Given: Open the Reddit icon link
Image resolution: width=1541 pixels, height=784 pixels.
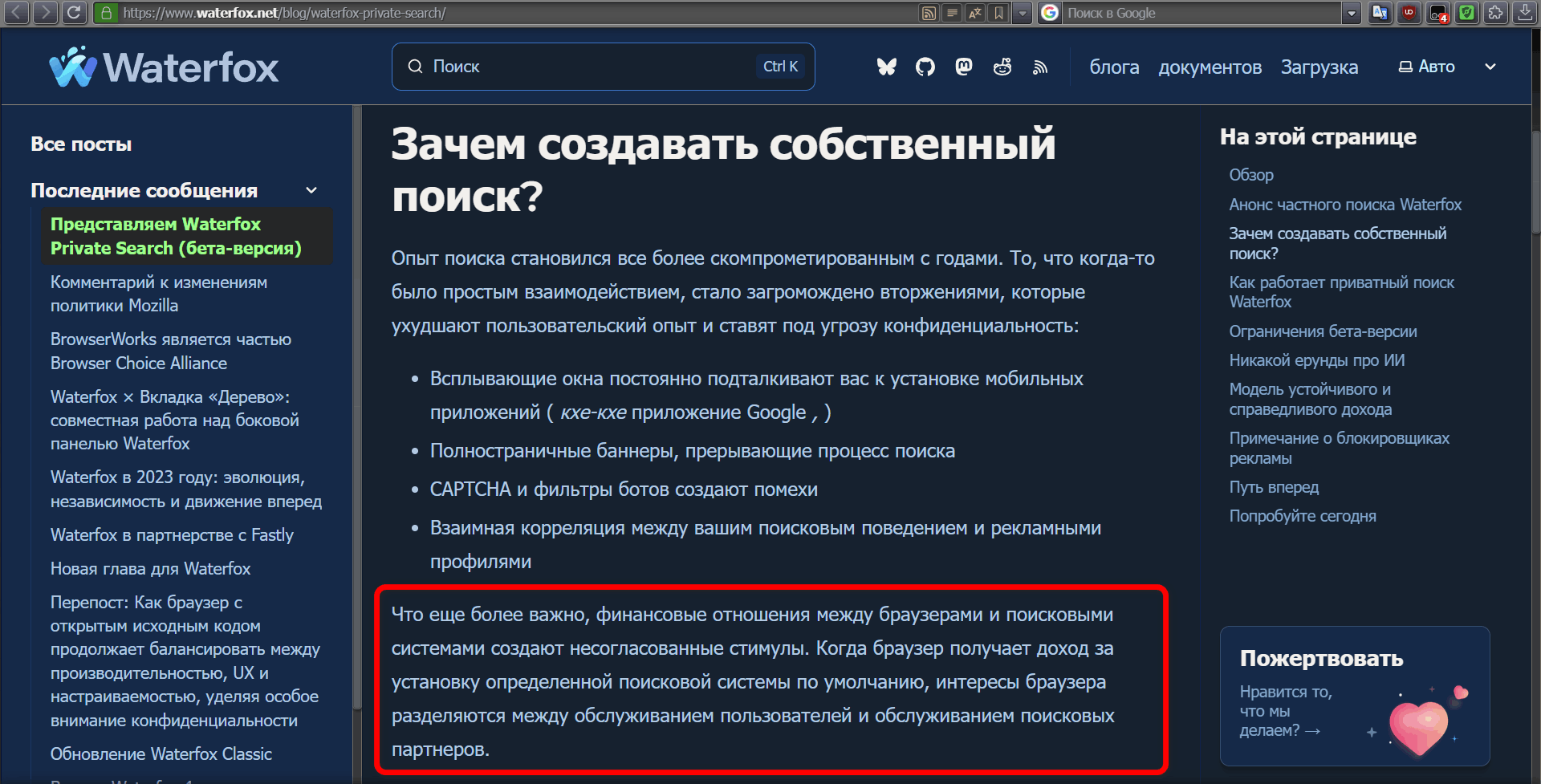Looking at the screenshot, I should coord(1002,67).
